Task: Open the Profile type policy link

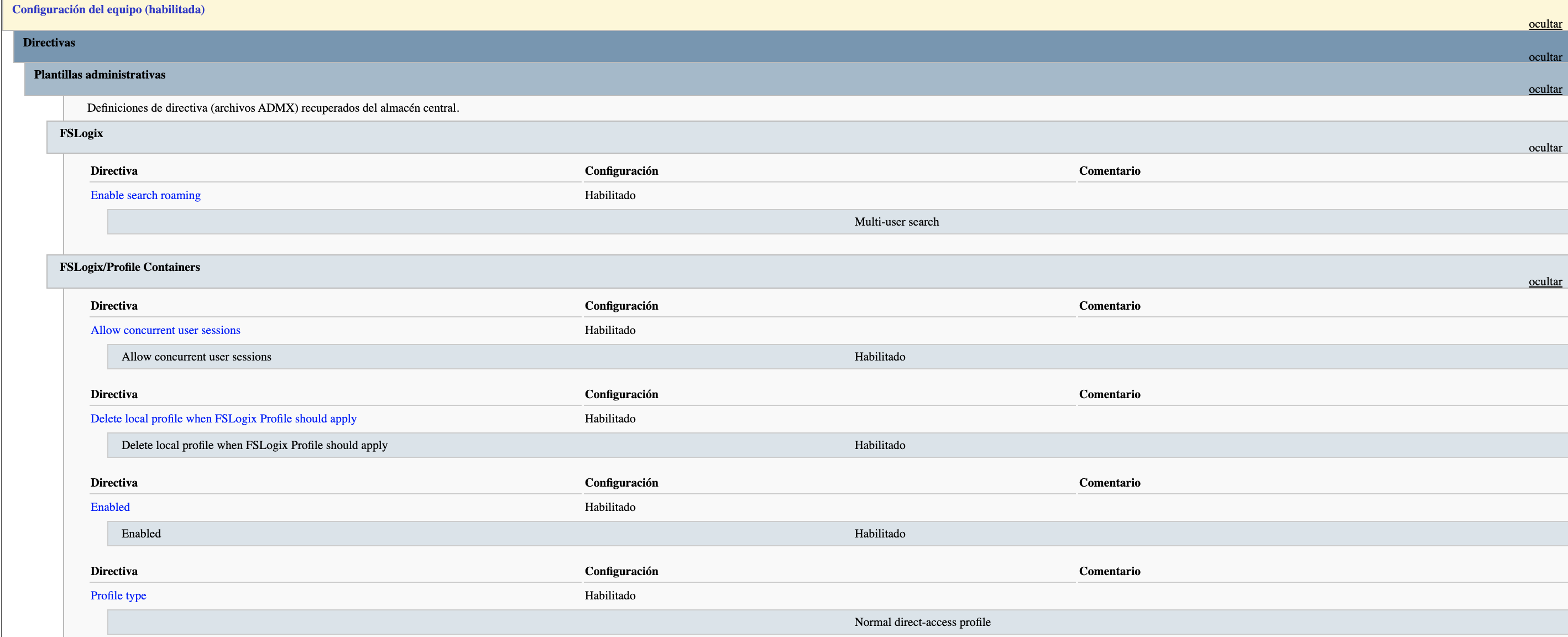Action: click(x=118, y=596)
